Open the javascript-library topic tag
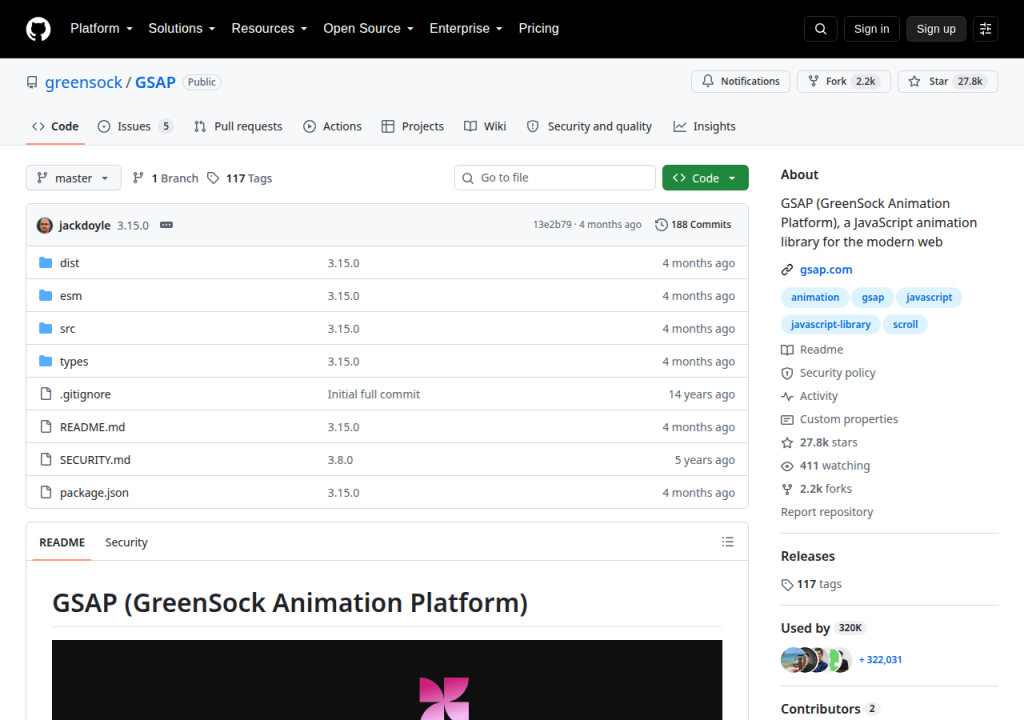The height and width of the screenshot is (720, 1024). (x=831, y=324)
